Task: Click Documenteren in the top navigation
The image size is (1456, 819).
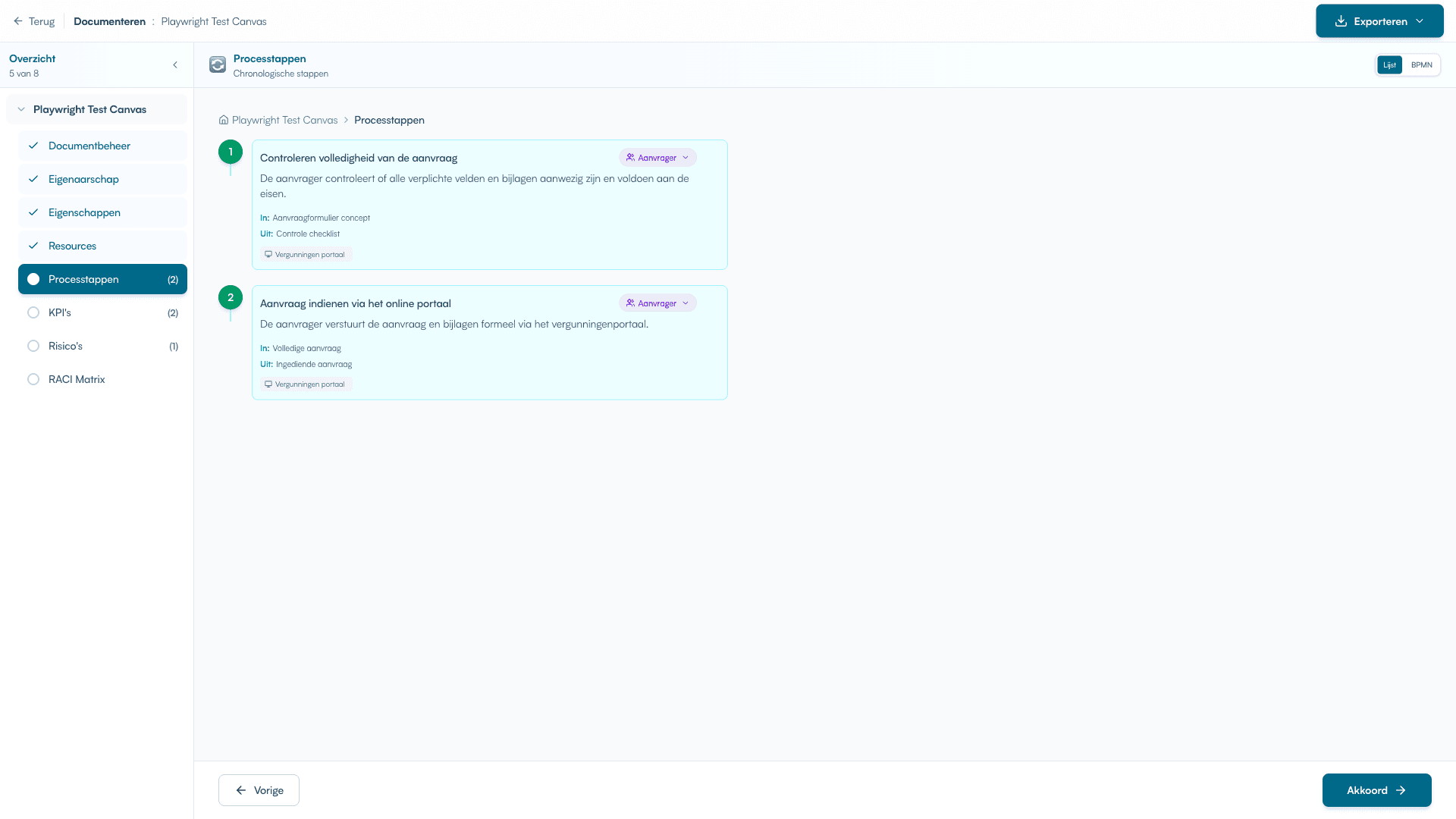Action: 109,21
